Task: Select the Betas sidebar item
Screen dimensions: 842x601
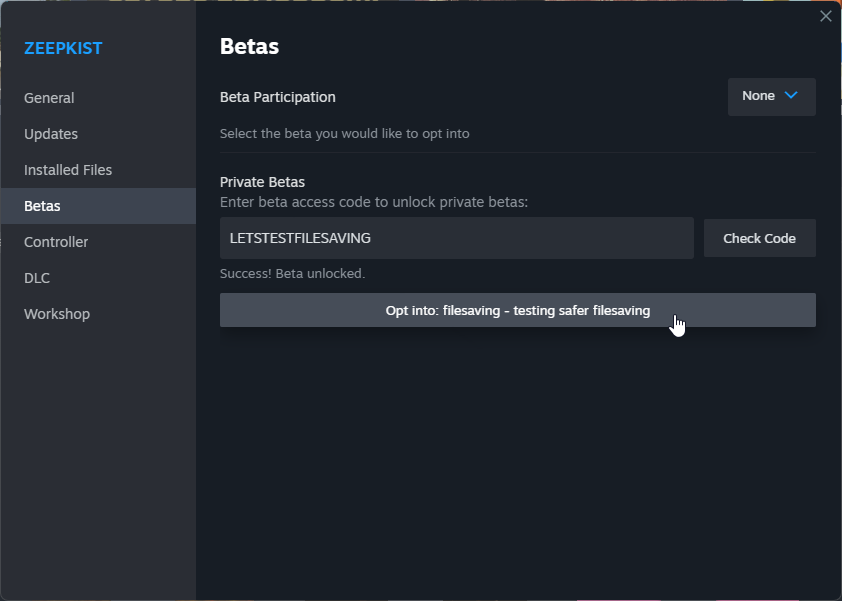Action: (98, 206)
